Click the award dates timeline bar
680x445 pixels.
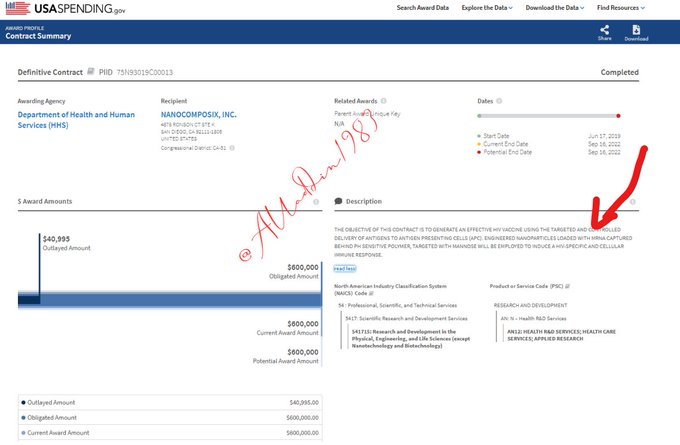pos(549,116)
